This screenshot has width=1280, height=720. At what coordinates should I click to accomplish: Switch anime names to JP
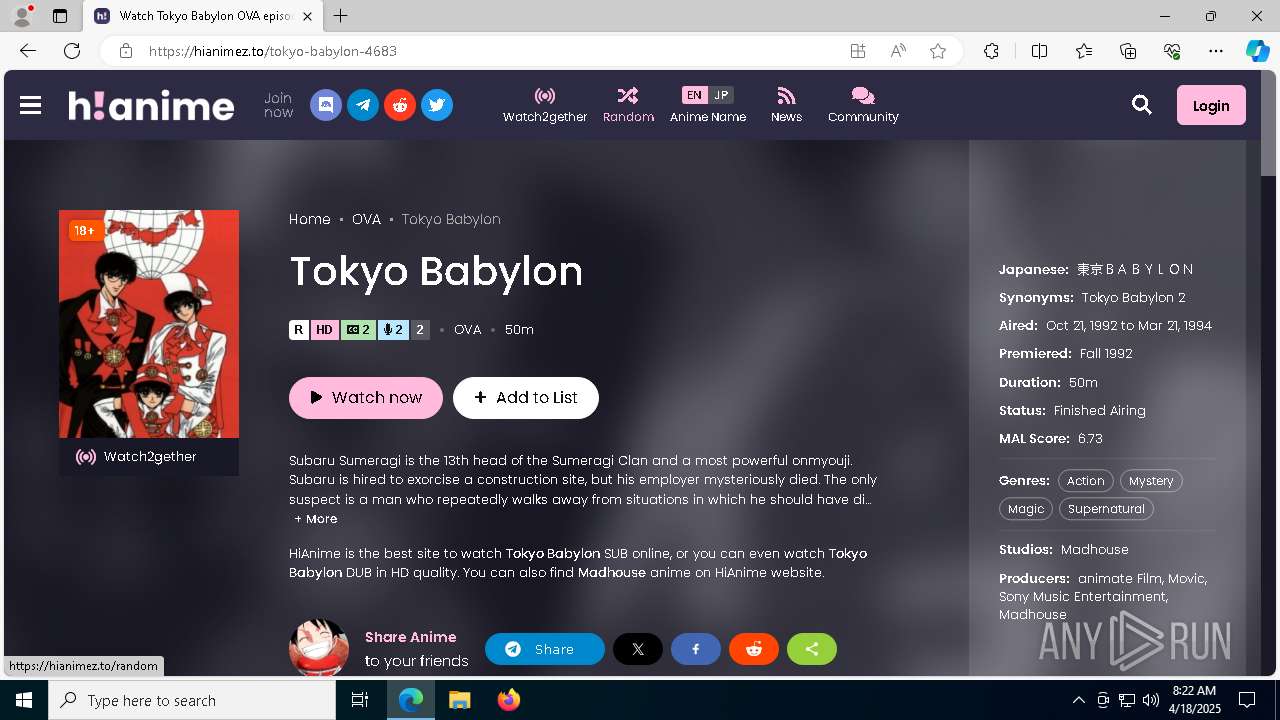721,95
